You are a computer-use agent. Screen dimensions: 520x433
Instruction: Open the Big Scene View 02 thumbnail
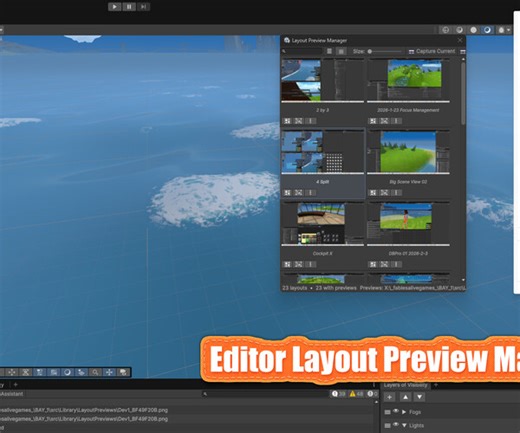408,152
